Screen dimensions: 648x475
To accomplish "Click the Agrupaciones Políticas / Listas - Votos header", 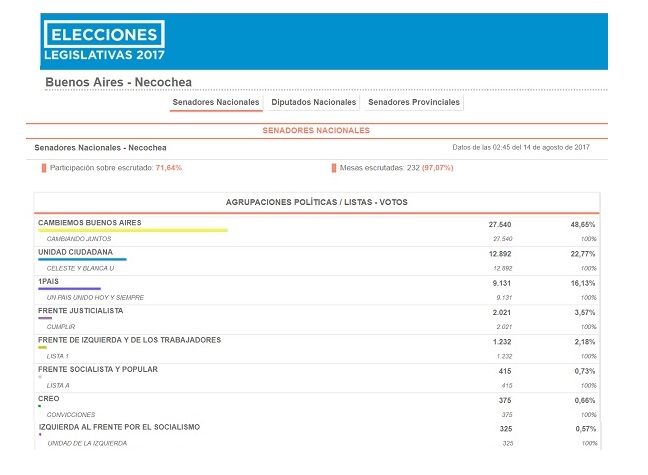I will click(x=317, y=202).
